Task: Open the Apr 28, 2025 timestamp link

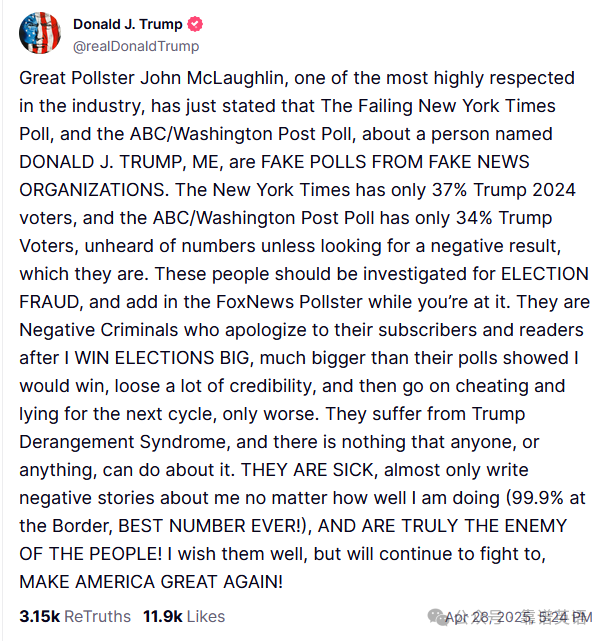Action: pos(518,617)
